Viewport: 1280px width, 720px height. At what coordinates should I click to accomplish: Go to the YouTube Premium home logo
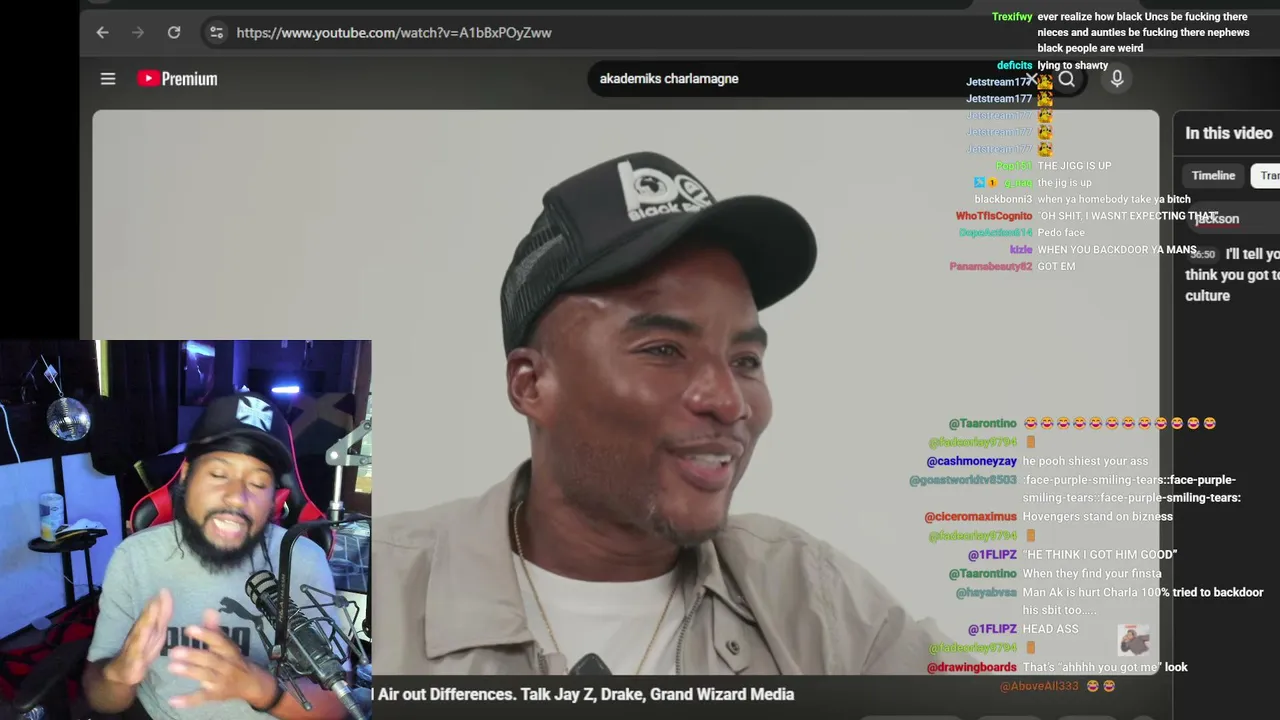(177, 79)
